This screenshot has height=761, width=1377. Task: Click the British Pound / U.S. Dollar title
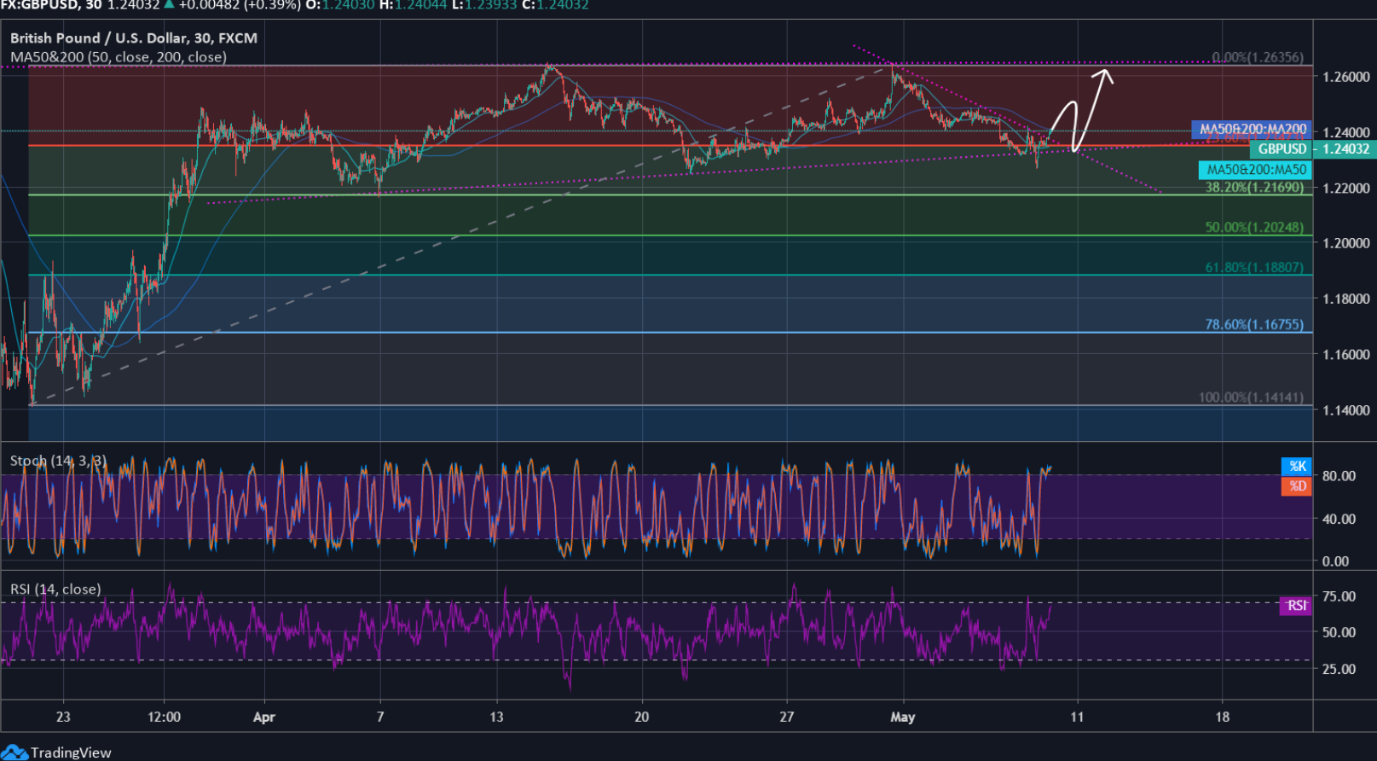[132, 38]
